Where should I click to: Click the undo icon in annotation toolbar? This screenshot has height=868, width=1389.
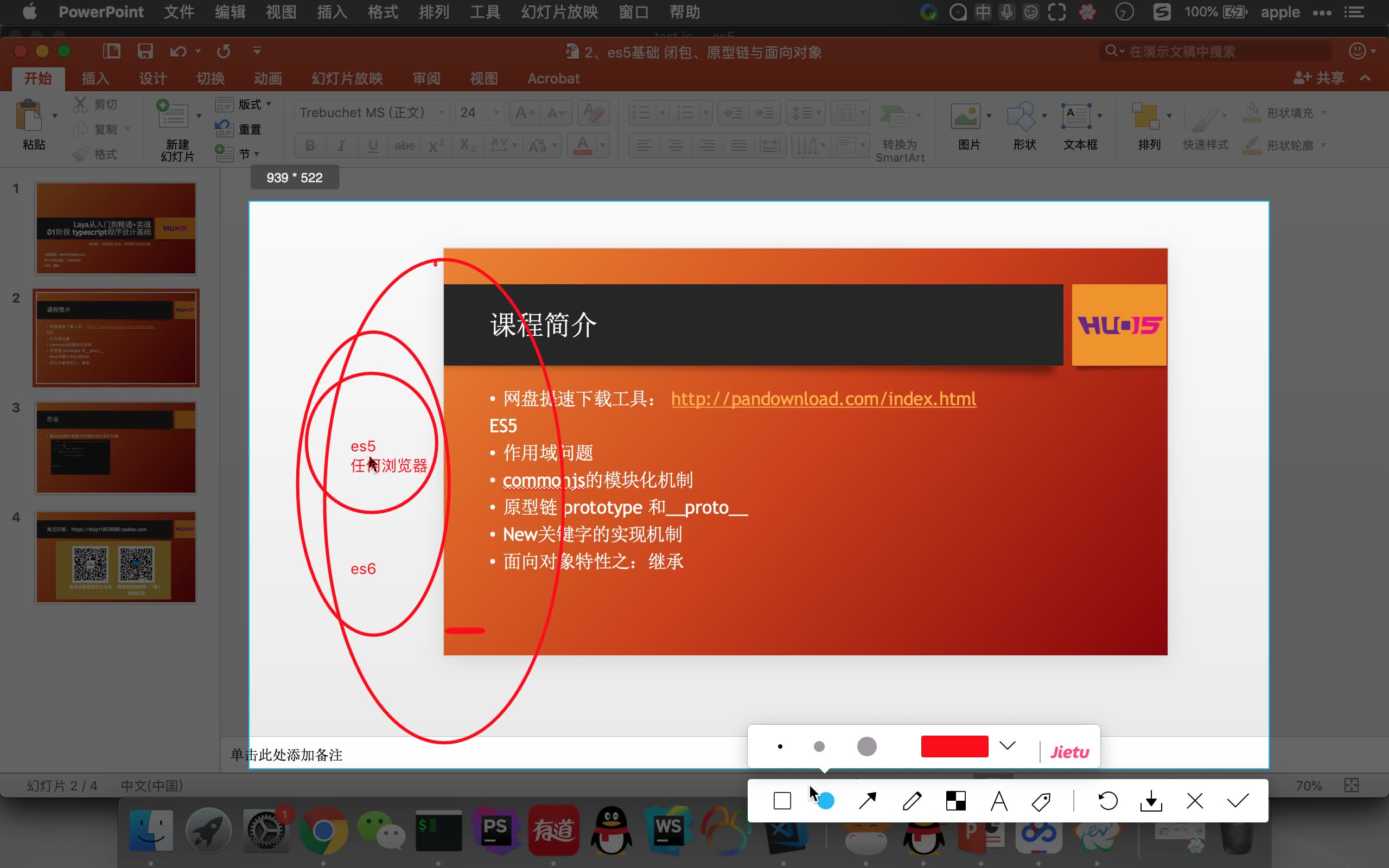click(x=1107, y=800)
